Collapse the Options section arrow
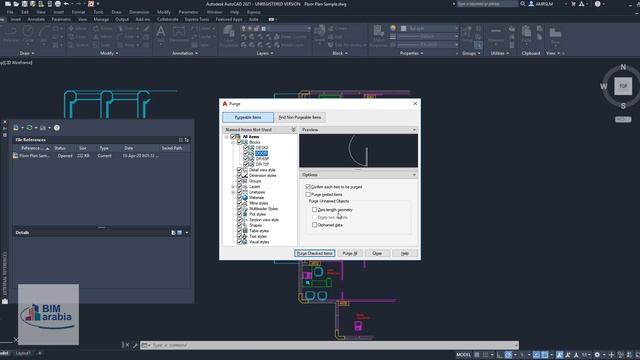This screenshot has height=360, width=640. 414,175
